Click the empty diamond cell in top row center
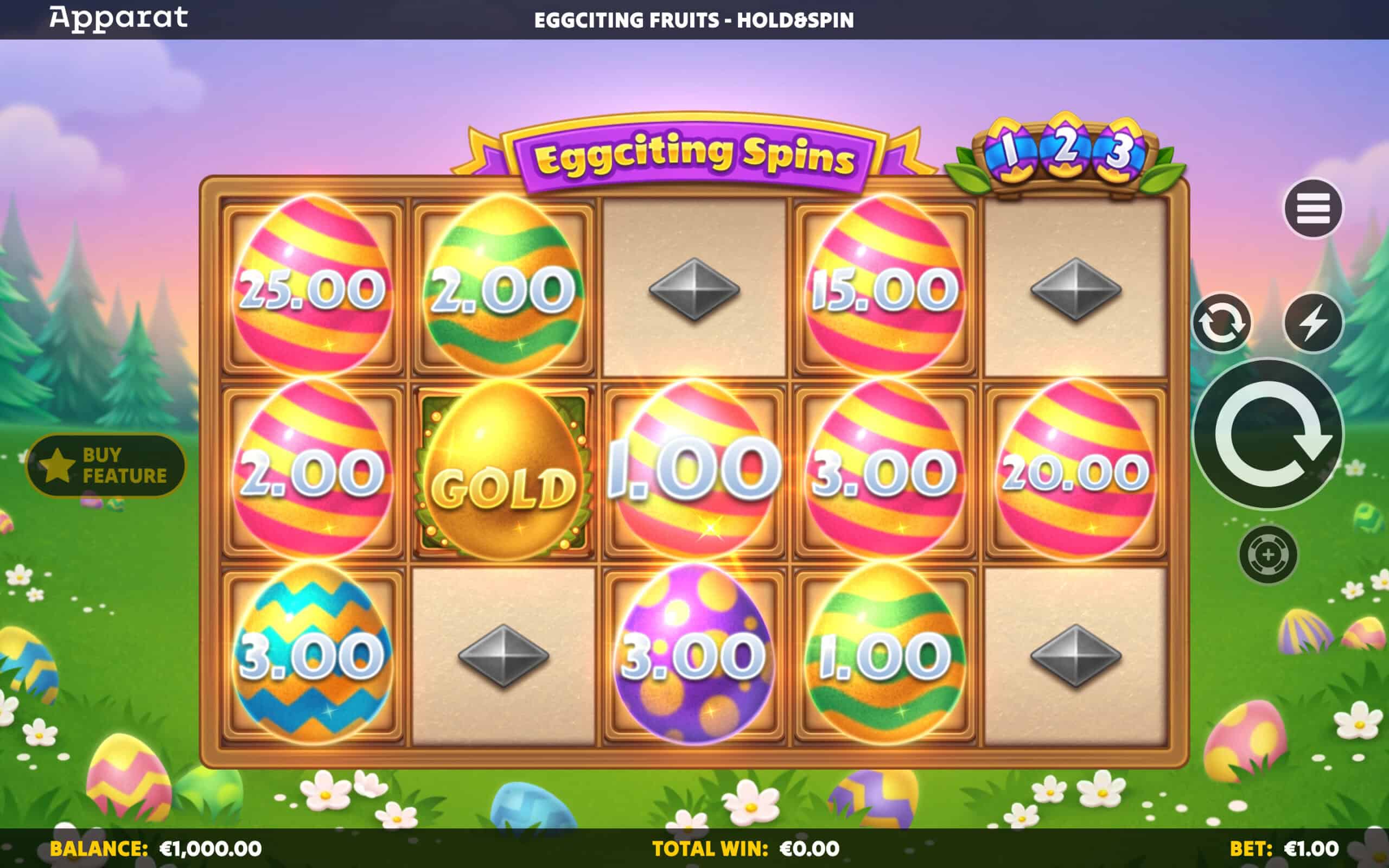Image resolution: width=1389 pixels, height=868 pixels. [694, 288]
